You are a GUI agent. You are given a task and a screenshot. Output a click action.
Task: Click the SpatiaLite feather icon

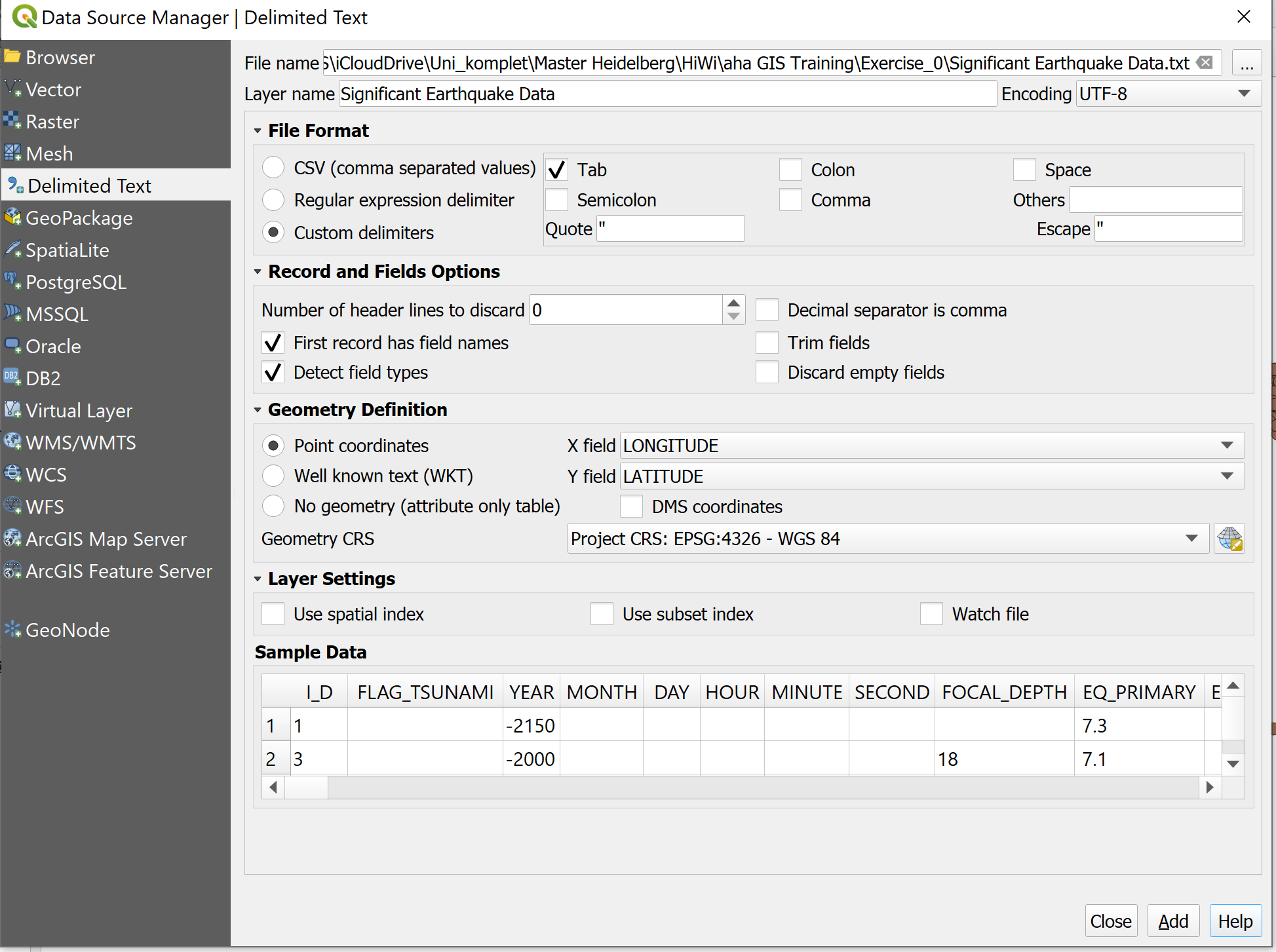[x=12, y=250]
